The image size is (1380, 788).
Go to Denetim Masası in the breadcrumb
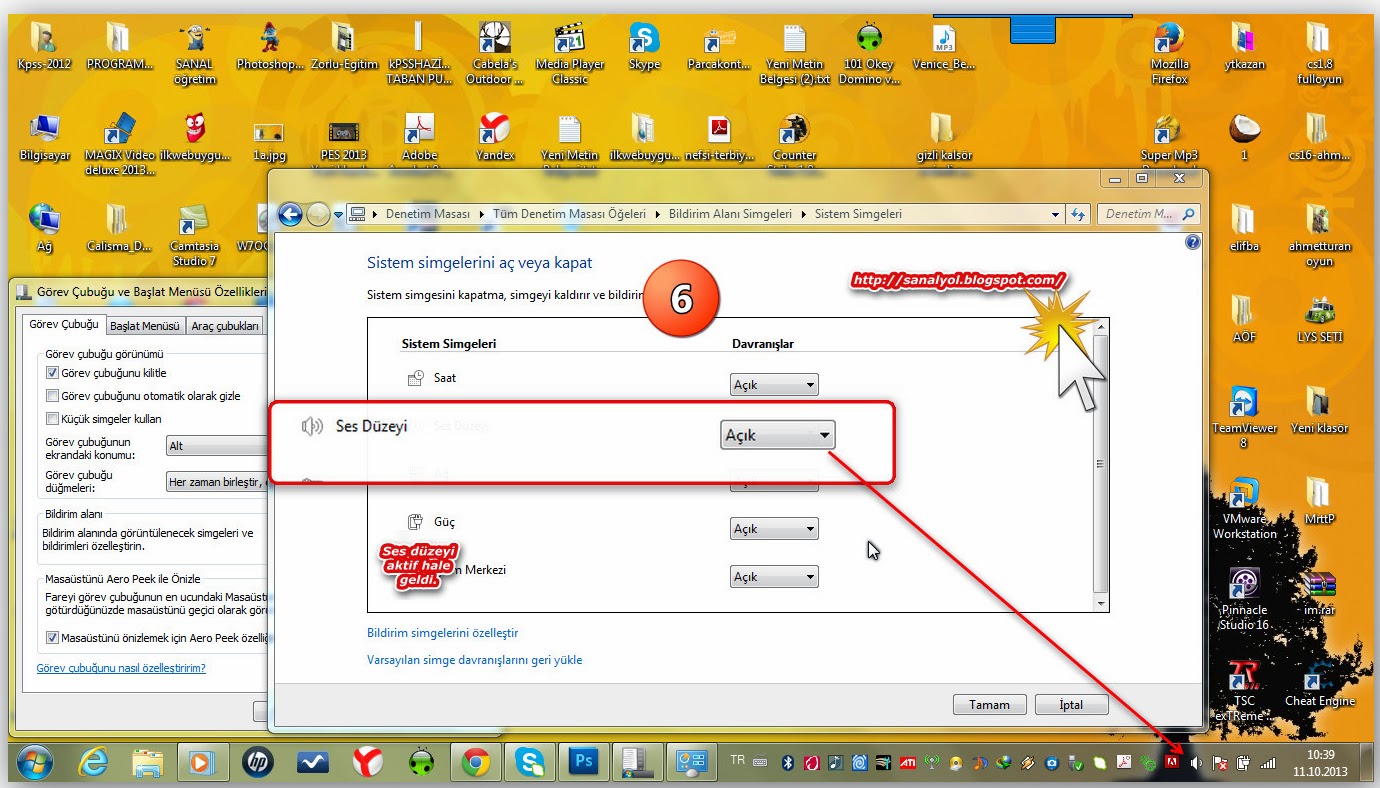pos(429,214)
